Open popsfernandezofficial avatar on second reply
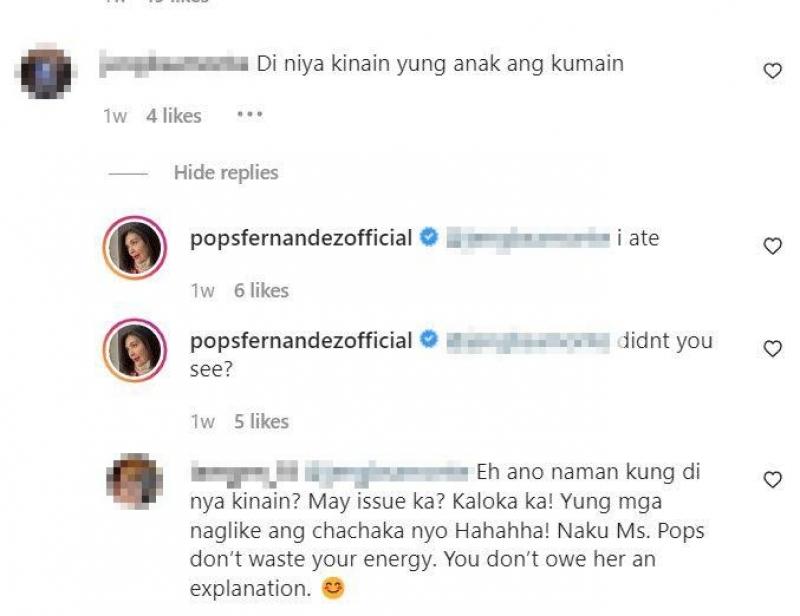This screenshot has height=616, width=800. click(x=135, y=350)
